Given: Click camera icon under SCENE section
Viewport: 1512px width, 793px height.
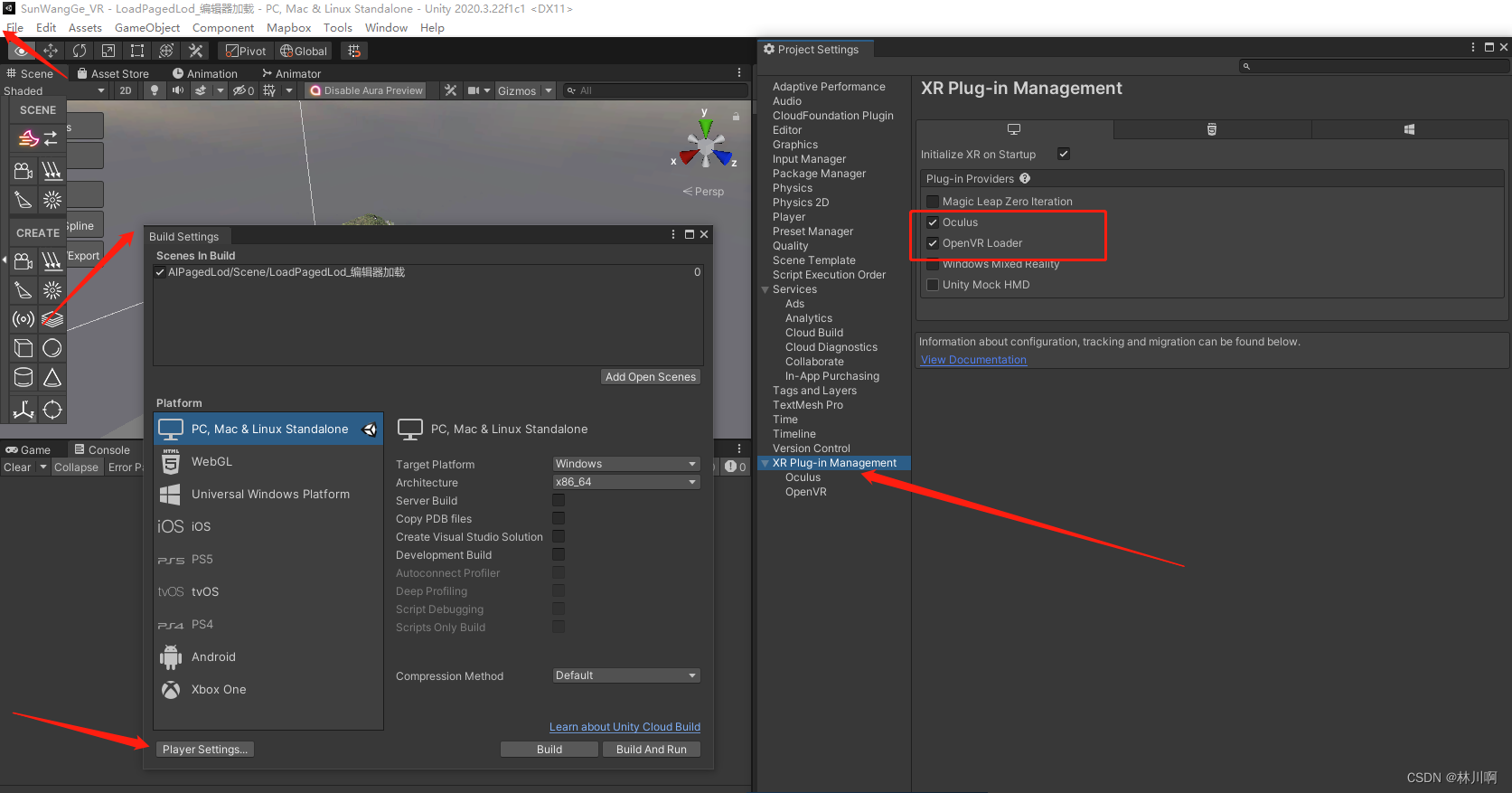Looking at the screenshot, I should click(23, 170).
